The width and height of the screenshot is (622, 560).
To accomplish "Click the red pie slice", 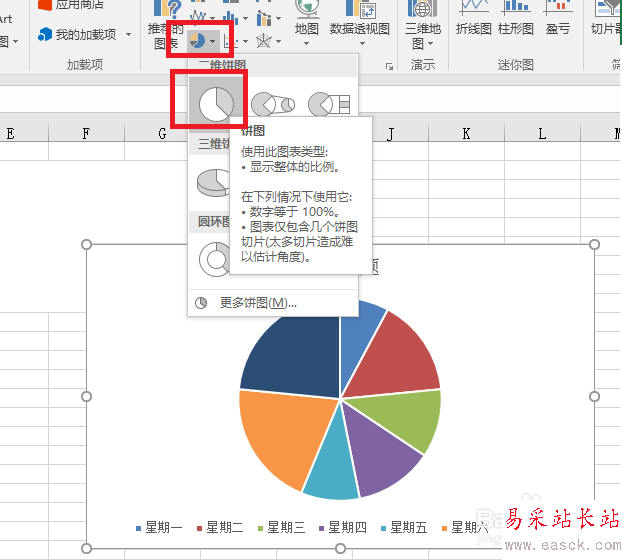I will coord(397,361).
